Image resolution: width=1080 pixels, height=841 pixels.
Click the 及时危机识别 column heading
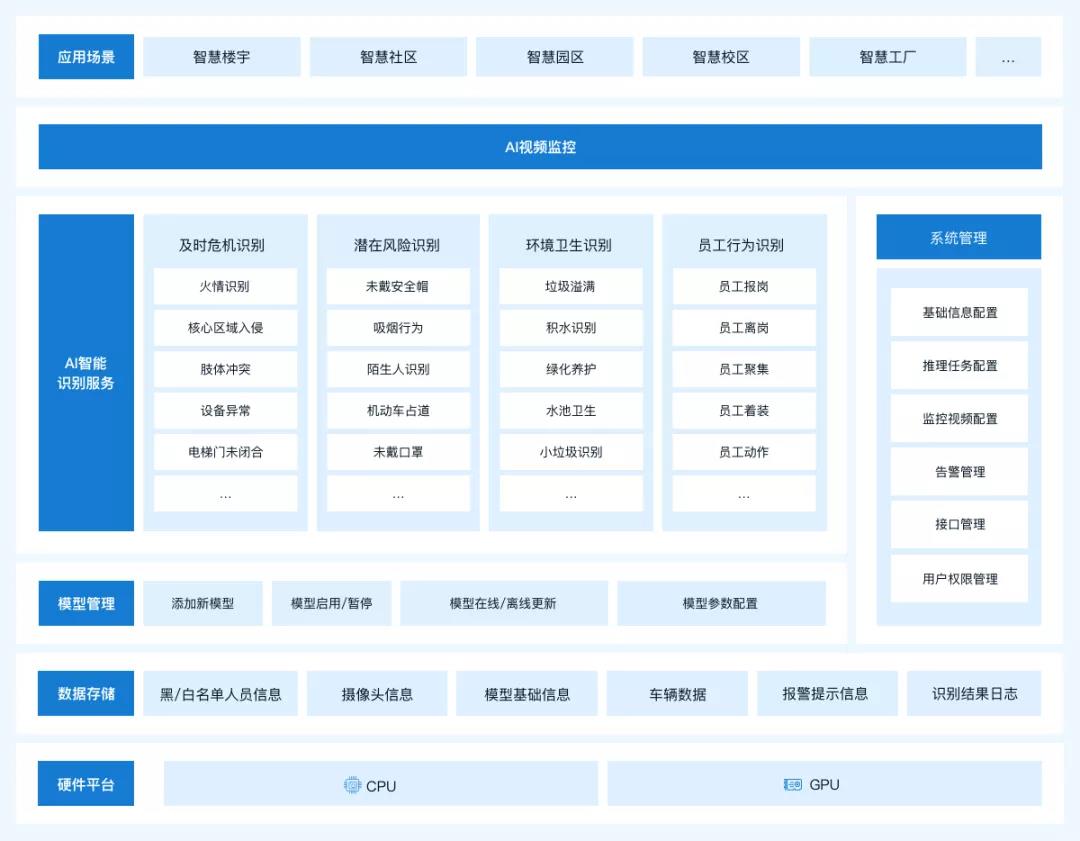222,245
